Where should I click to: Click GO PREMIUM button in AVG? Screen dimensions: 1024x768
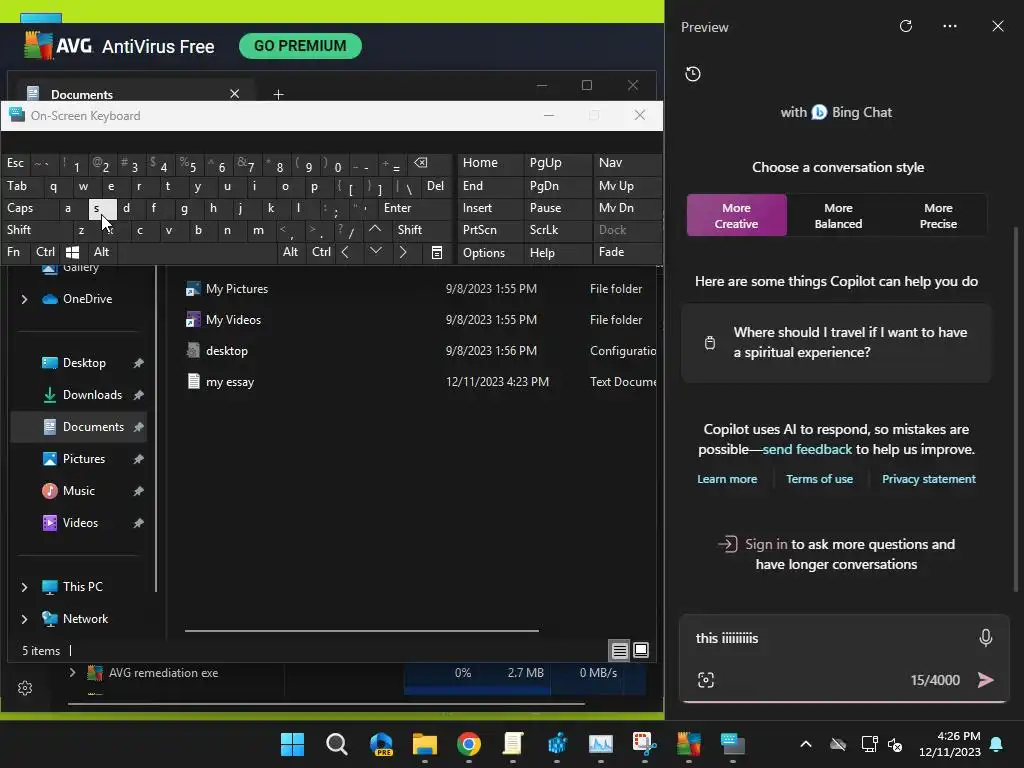tap(300, 46)
